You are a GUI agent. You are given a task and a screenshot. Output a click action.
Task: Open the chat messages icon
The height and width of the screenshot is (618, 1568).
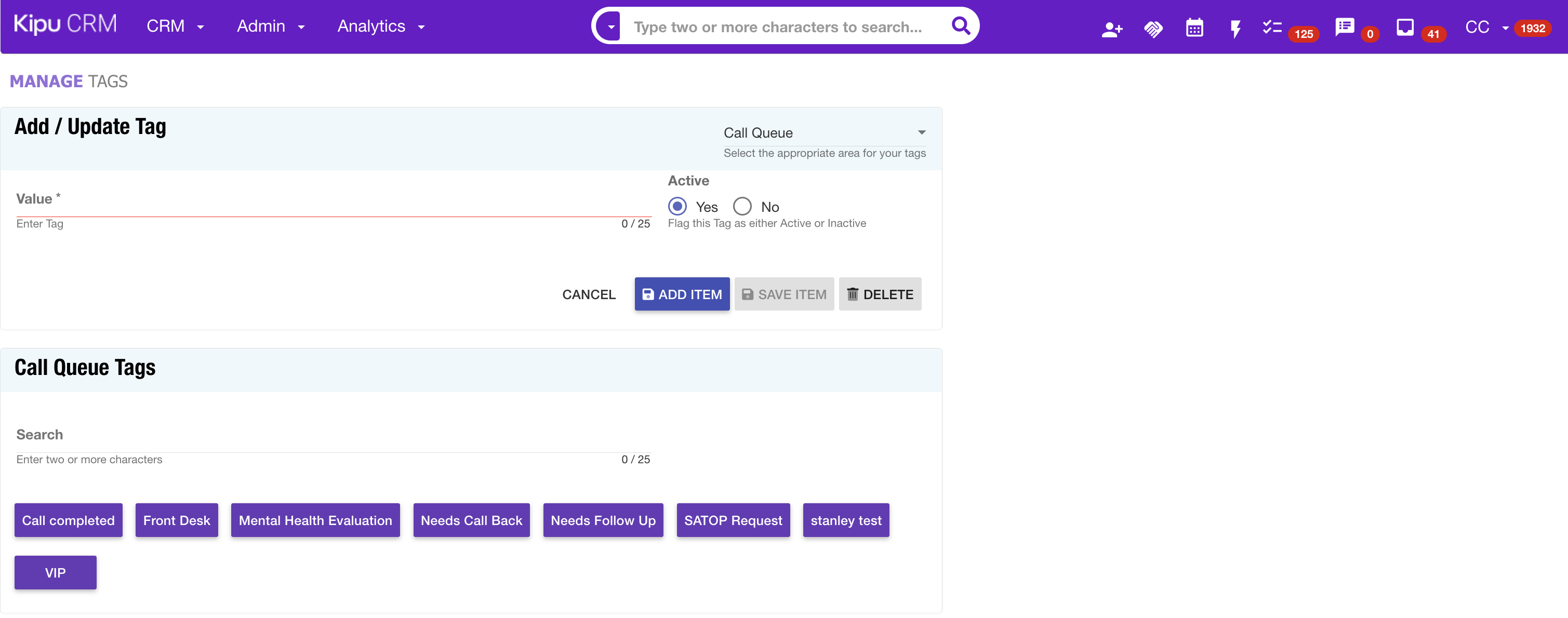click(x=1344, y=27)
